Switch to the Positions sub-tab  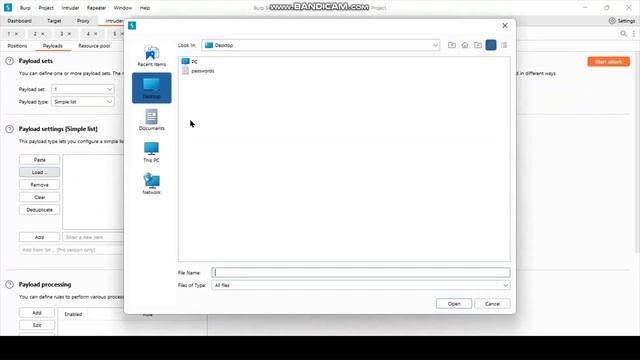[x=17, y=46]
